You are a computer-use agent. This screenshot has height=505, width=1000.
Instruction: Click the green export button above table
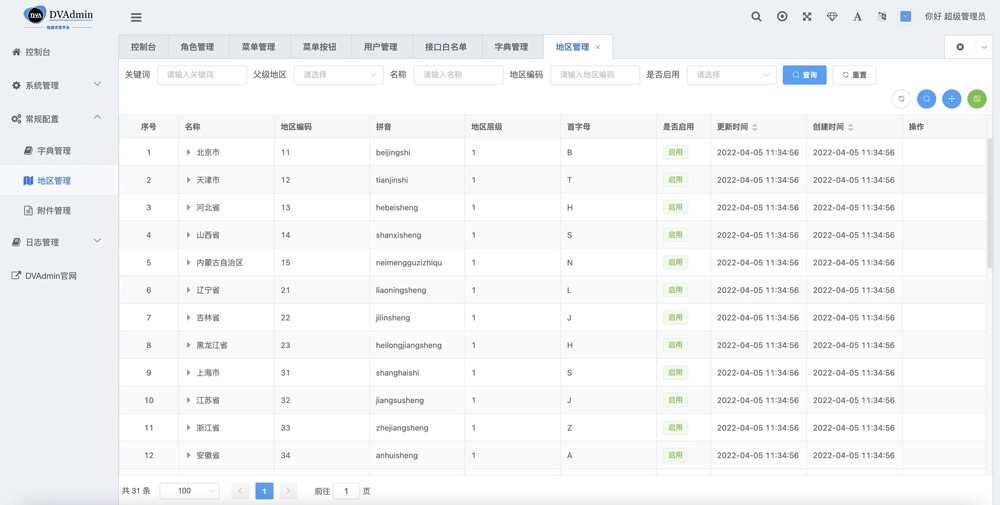point(977,99)
